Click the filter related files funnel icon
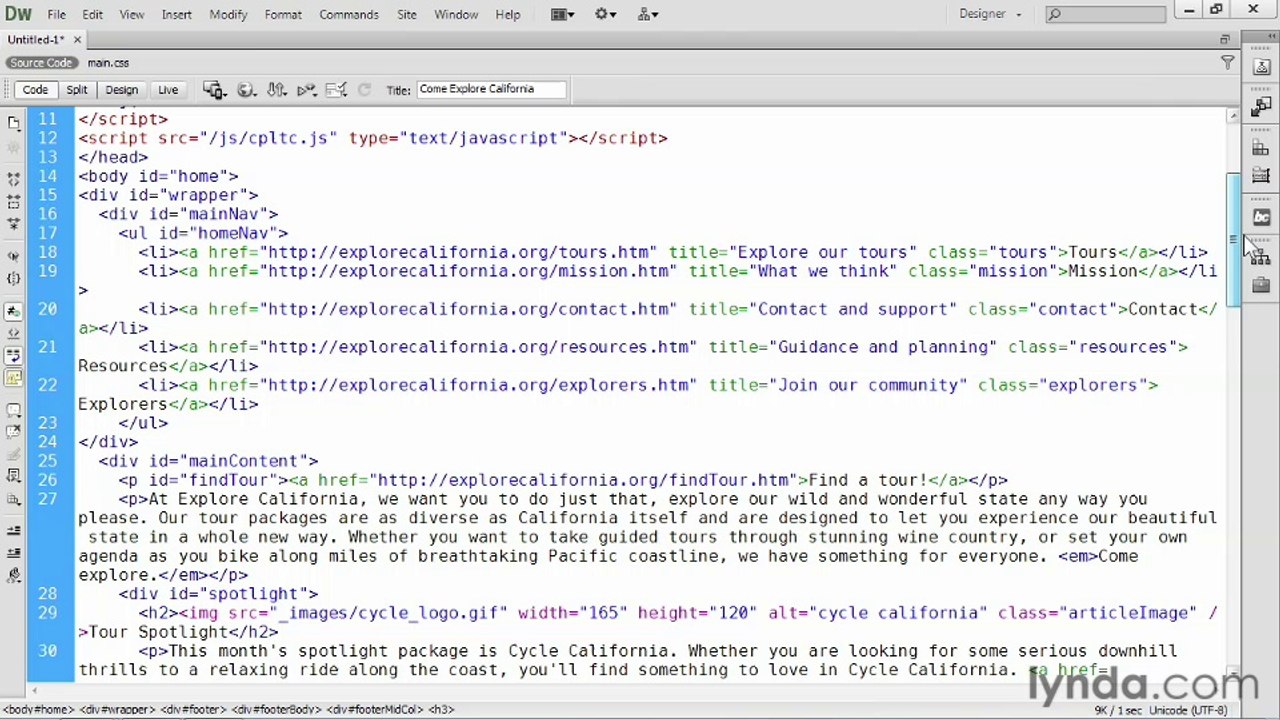 pyautogui.click(x=1227, y=63)
